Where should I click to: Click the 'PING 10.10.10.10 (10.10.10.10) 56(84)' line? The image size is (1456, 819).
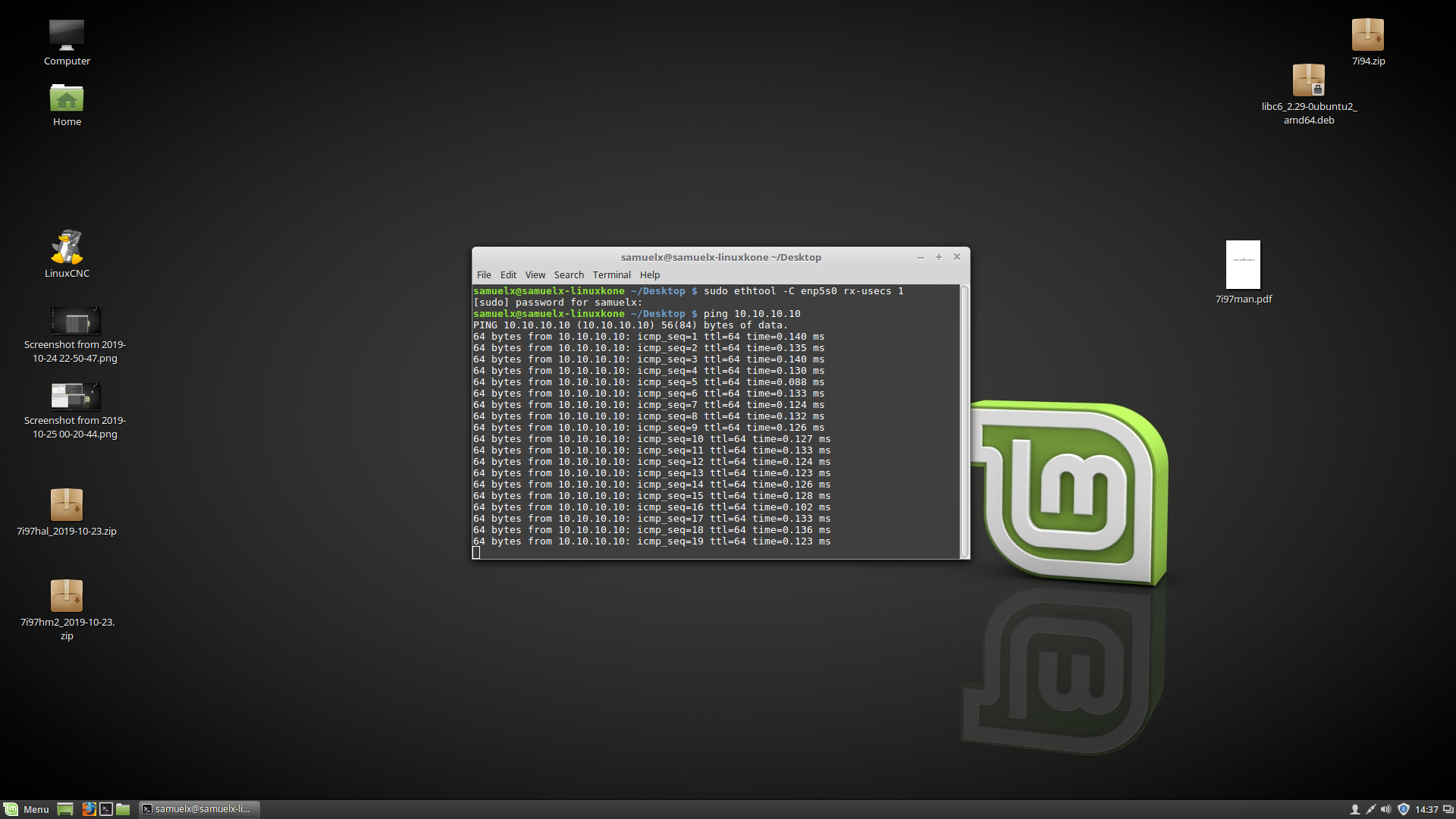630,325
